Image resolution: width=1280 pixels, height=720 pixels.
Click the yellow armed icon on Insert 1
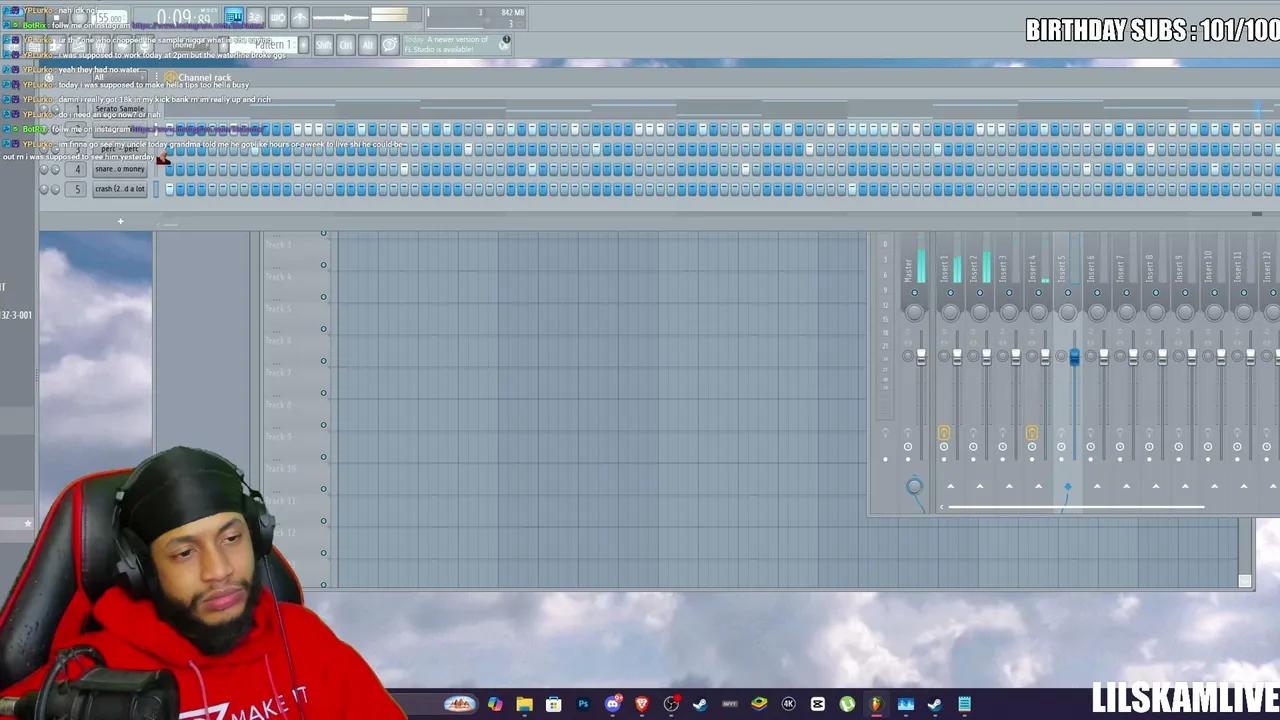[944, 433]
